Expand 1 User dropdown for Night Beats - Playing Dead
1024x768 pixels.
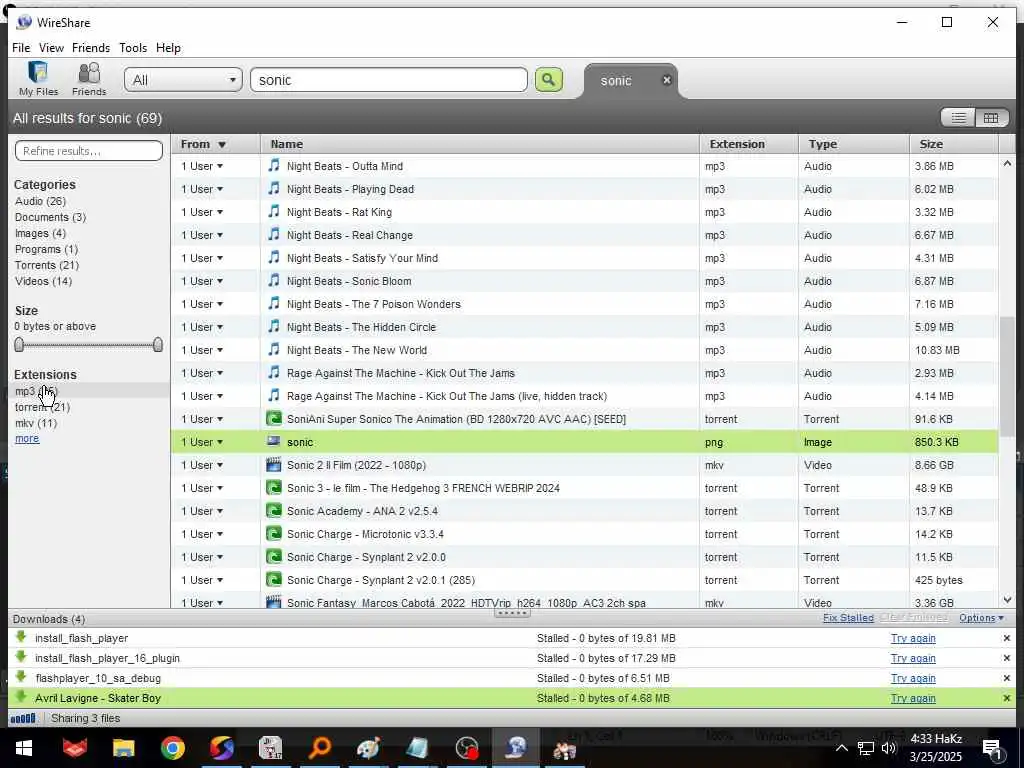tap(202, 189)
